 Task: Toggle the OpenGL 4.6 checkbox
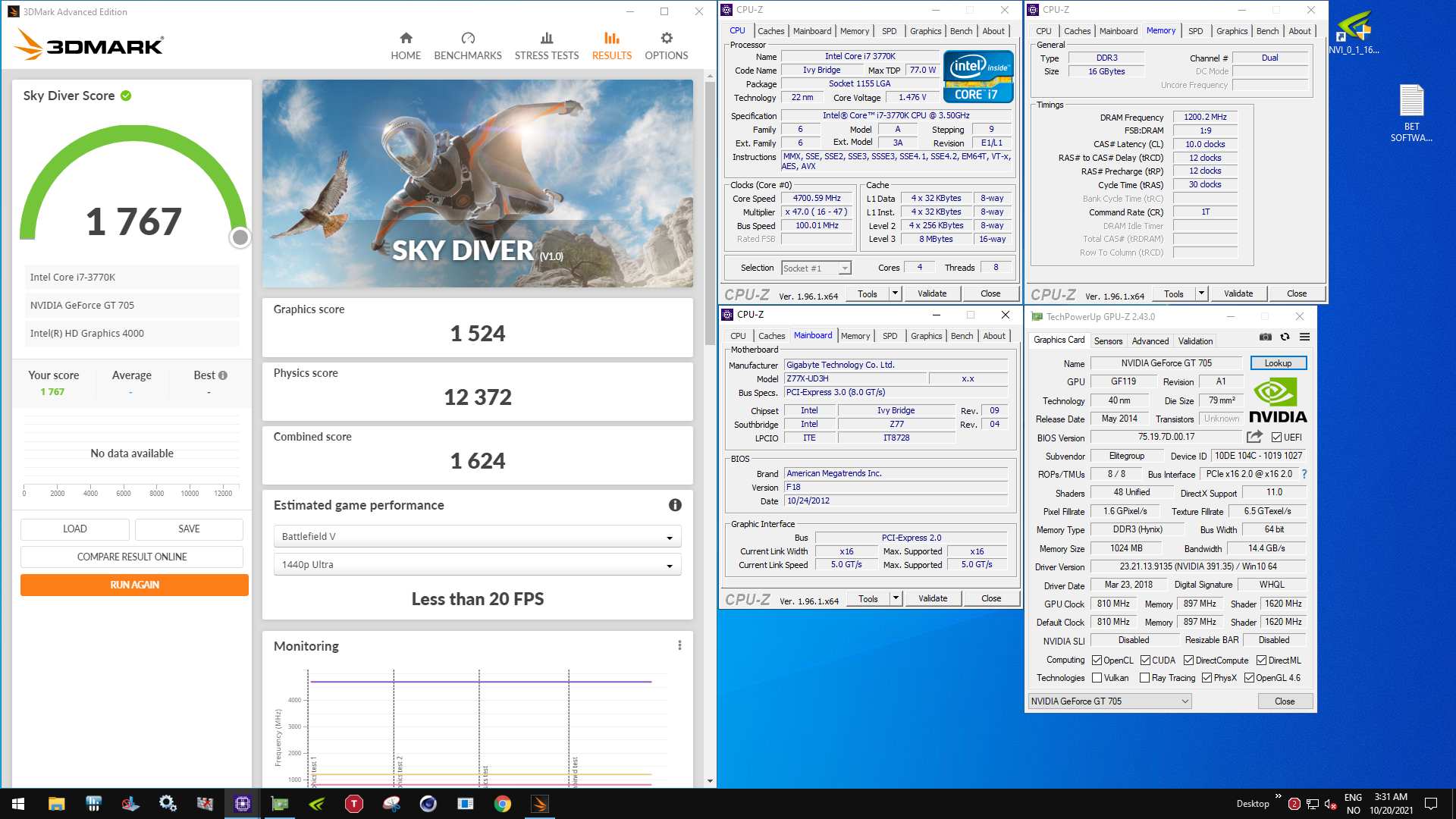pyautogui.click(x=1249, y=678)
